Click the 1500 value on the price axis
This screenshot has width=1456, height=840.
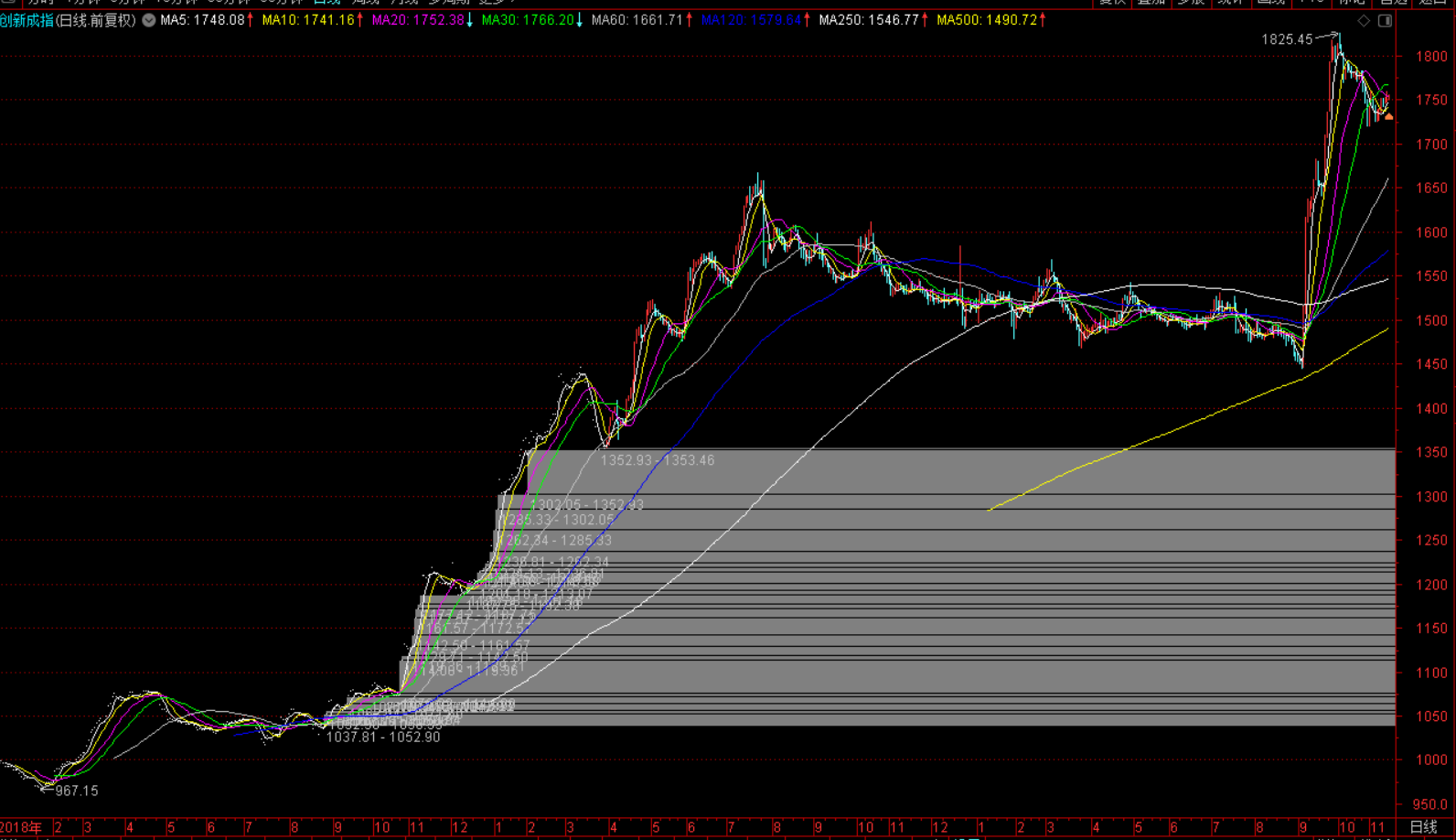(x=1432, y=321)
